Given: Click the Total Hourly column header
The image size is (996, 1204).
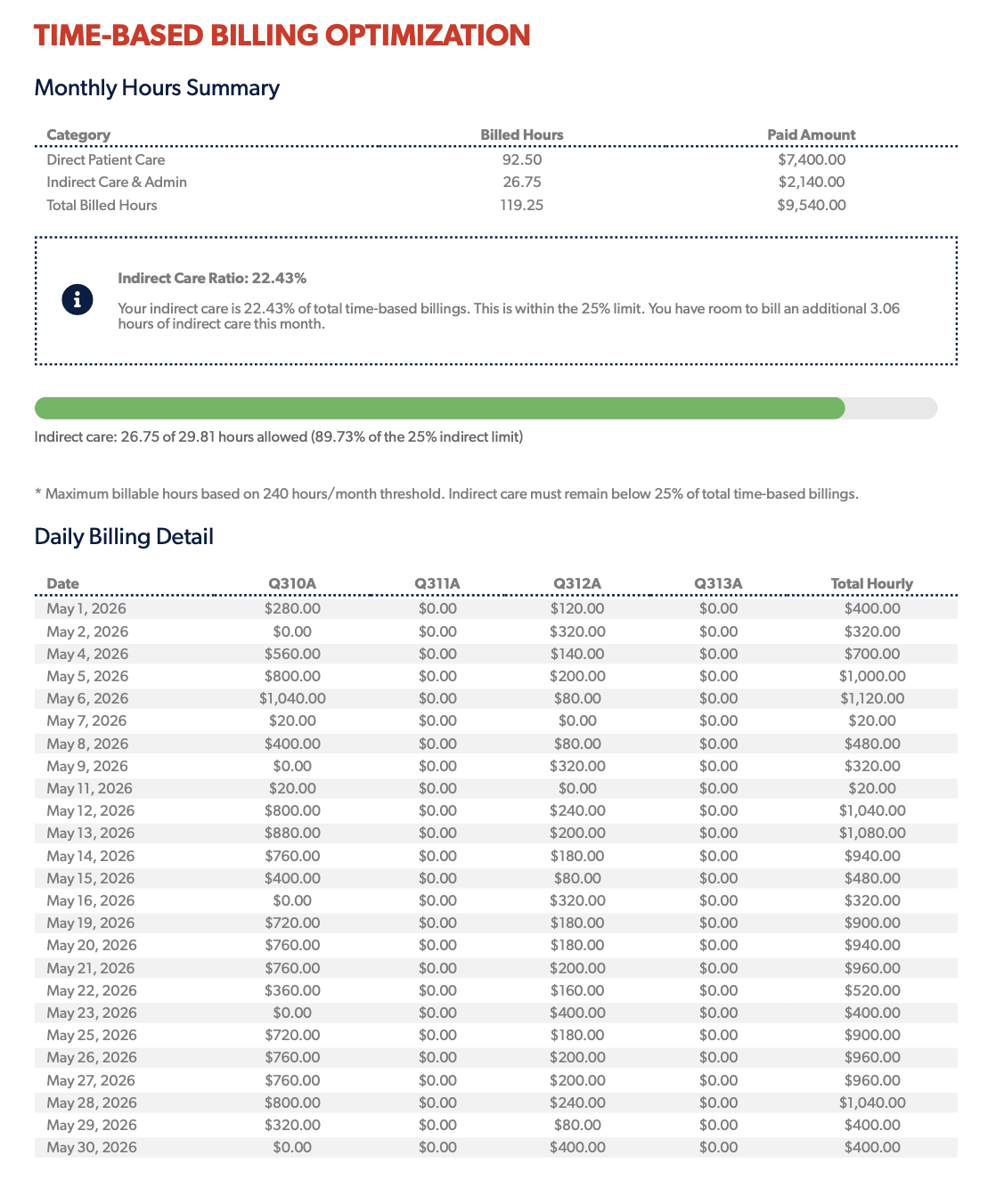Looking at the screenshot, I should click(x=872, y=583).
